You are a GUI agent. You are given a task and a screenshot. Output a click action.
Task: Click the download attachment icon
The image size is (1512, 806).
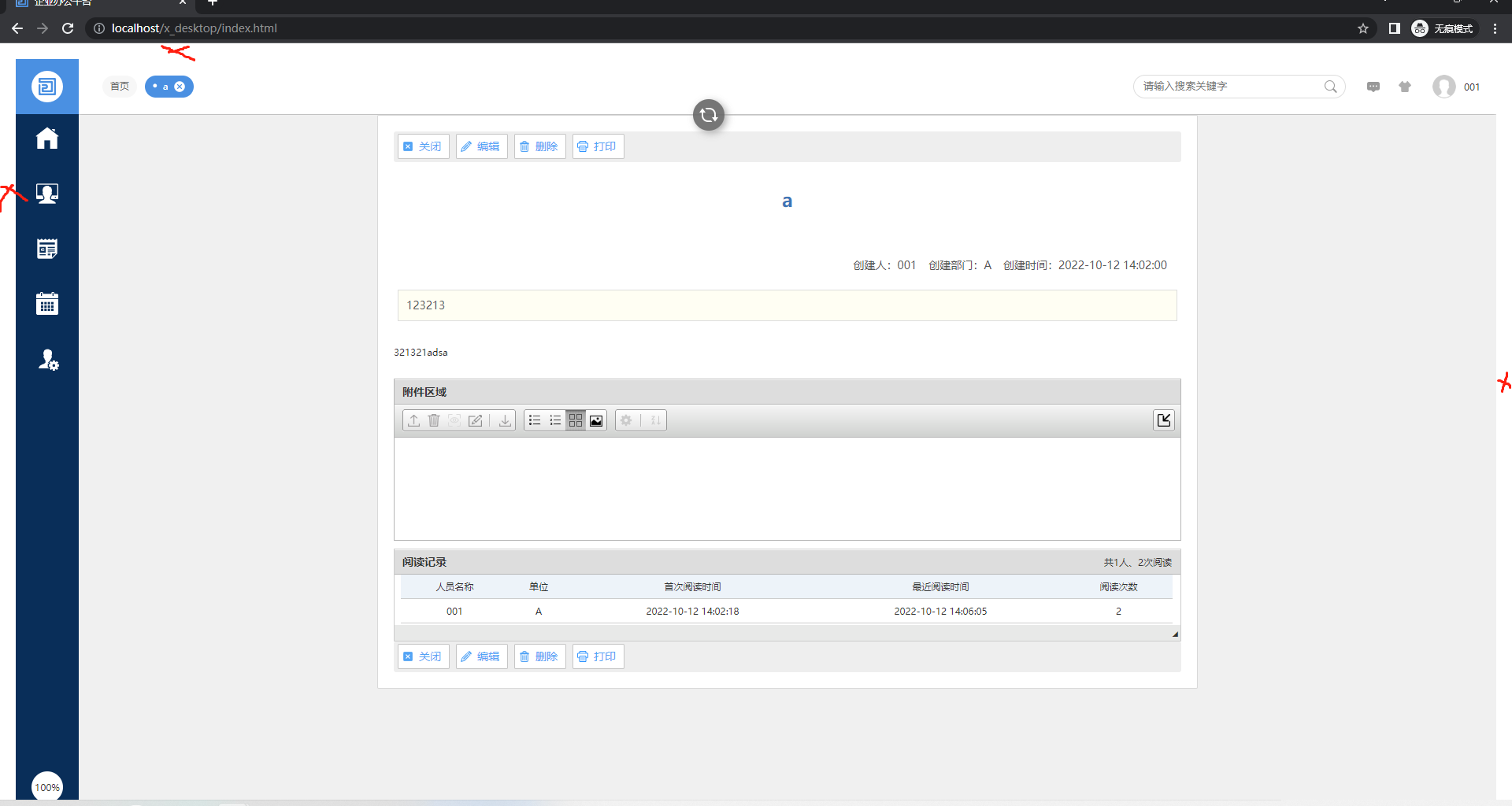505,420
